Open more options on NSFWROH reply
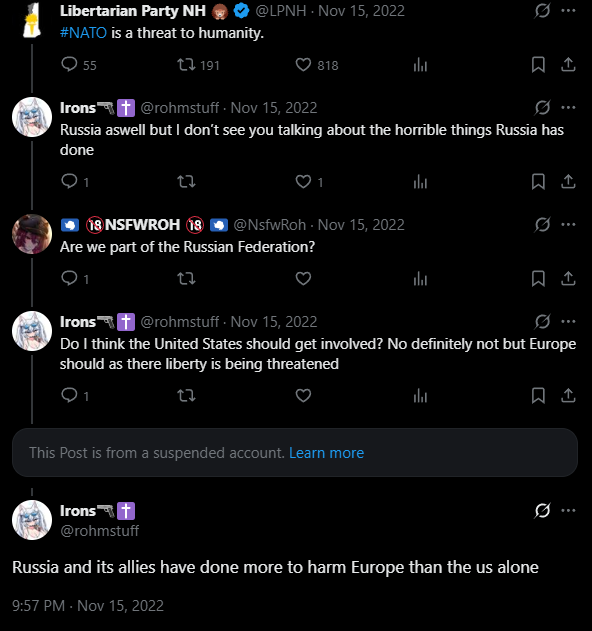 pyautogui.click(x=568, y=225)
